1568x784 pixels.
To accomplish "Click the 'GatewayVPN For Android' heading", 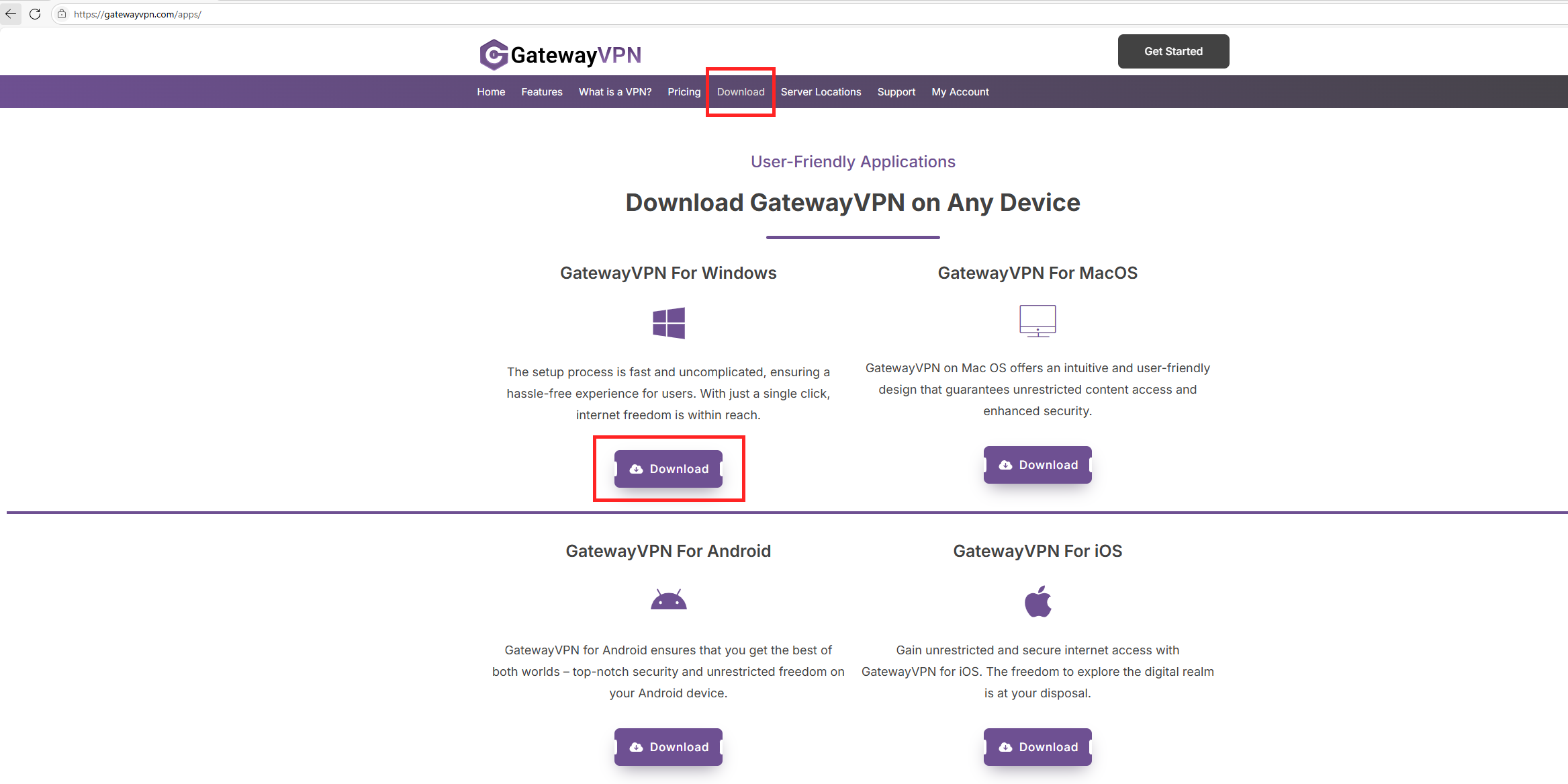I will pos(668,551).
